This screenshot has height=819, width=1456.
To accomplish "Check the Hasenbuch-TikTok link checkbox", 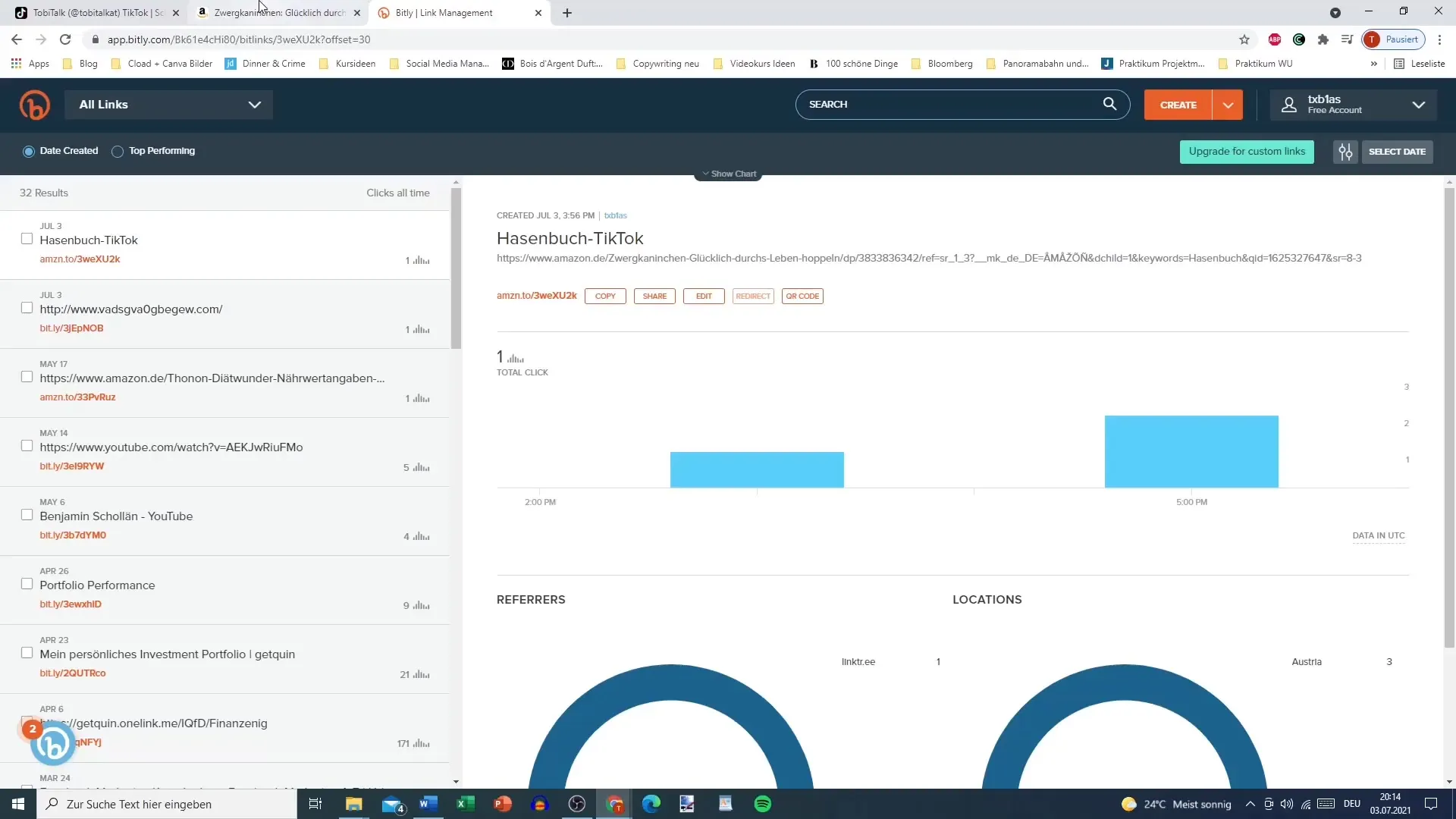I will [x=27, y=239].
